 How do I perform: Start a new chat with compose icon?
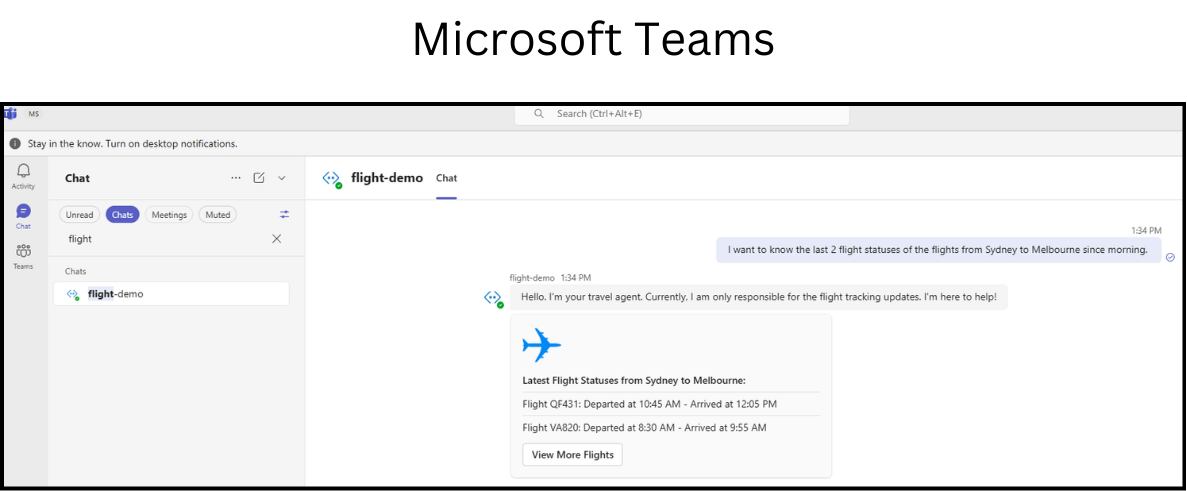tap(259, 178)
